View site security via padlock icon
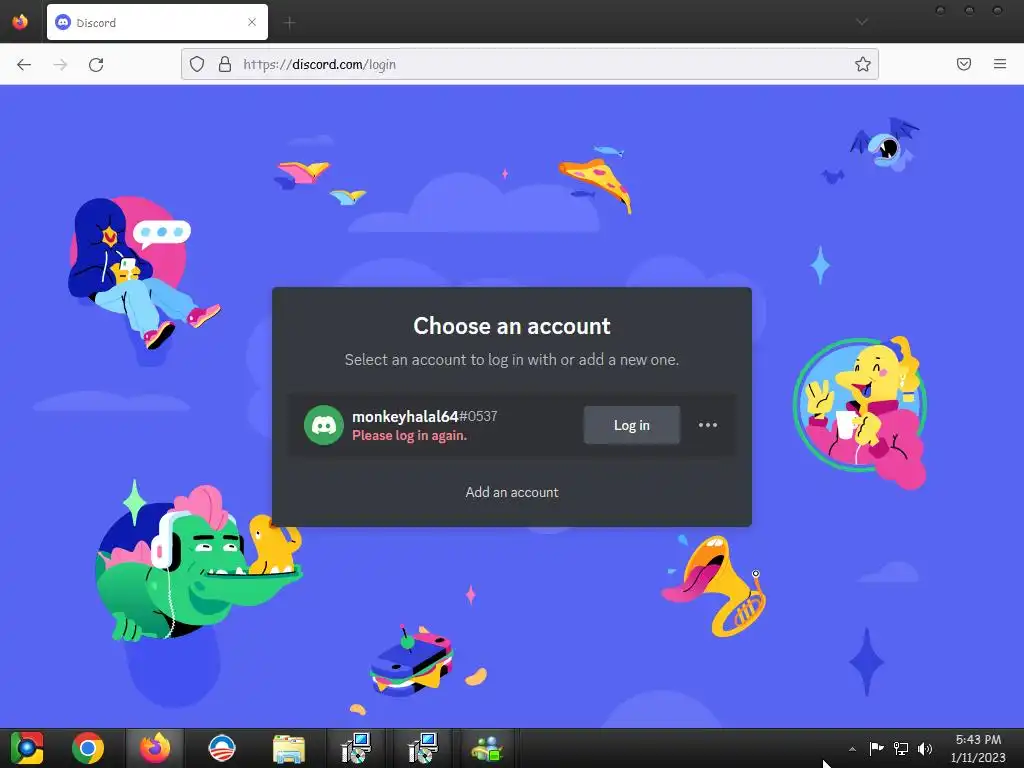This screenshot has width=1024, height=768. click(225, 64)
